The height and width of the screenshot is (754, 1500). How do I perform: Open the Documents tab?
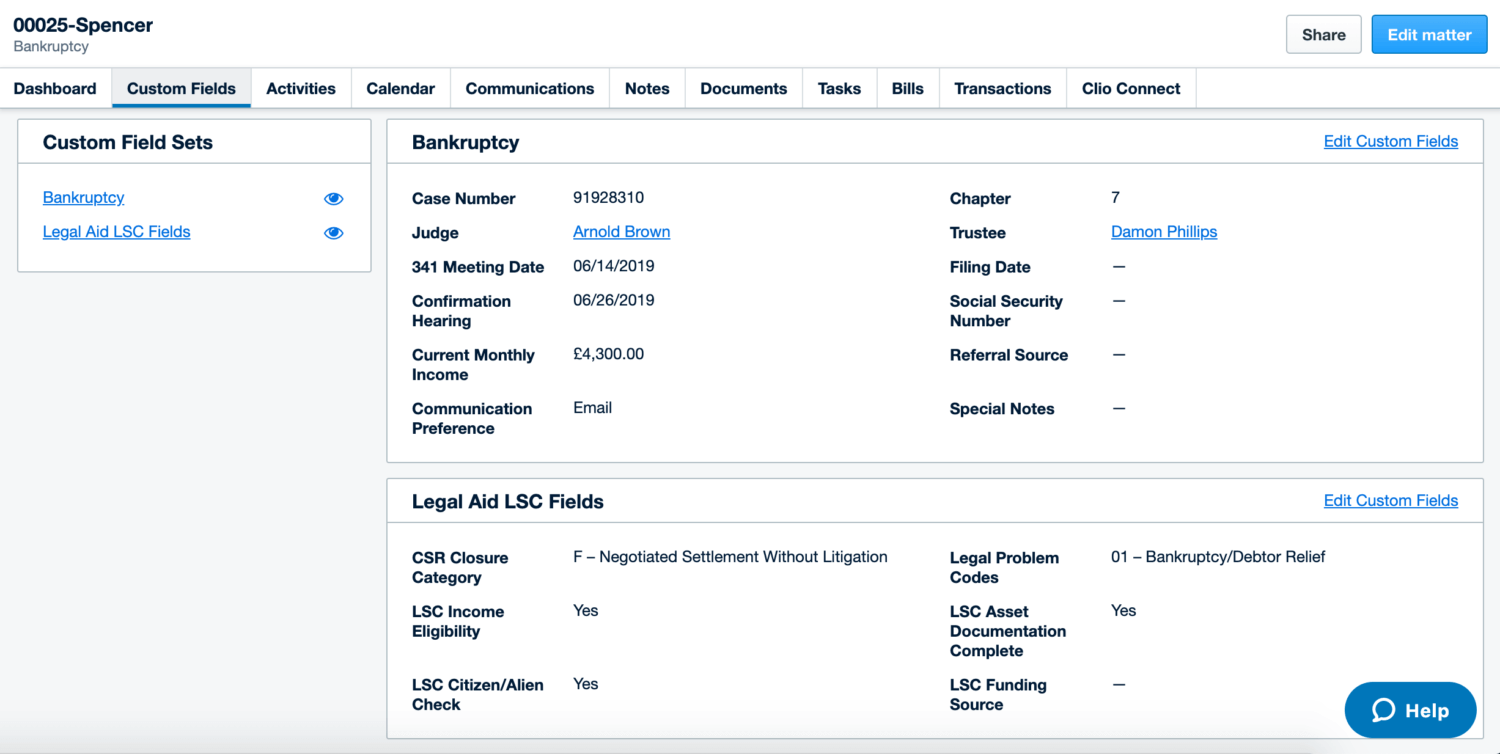pos(743,88)
